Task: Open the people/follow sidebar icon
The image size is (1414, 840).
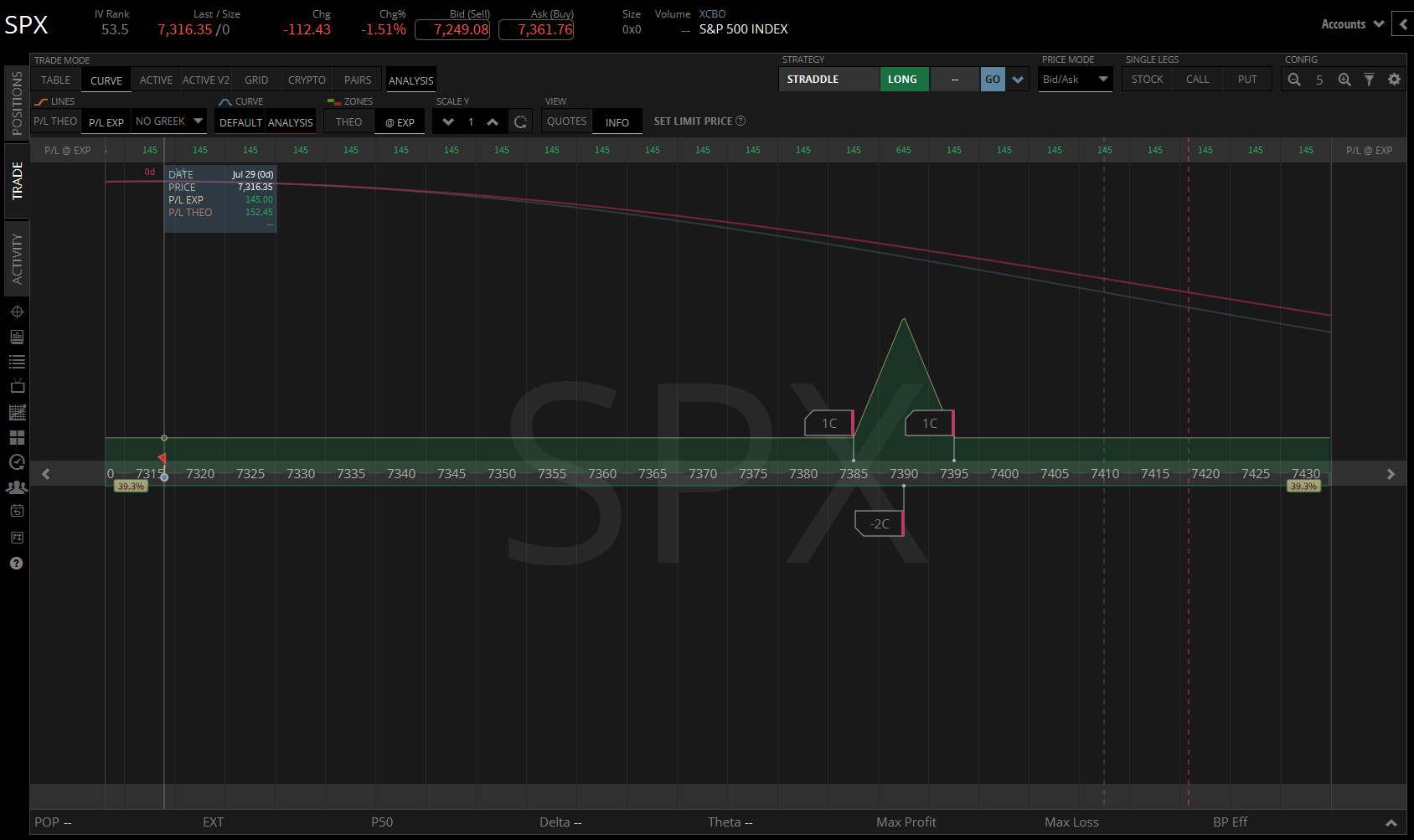Action: pyautogui.click(x=17, y=487)
